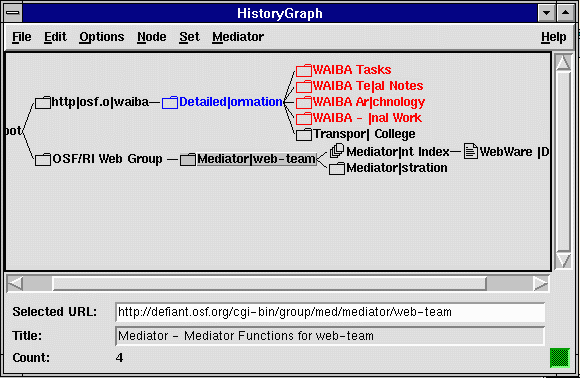The height and width of the screenshot is (378, 580).
Task: Click the stacked pages icon of Mediator|nt Index
Action: (337, 151)
